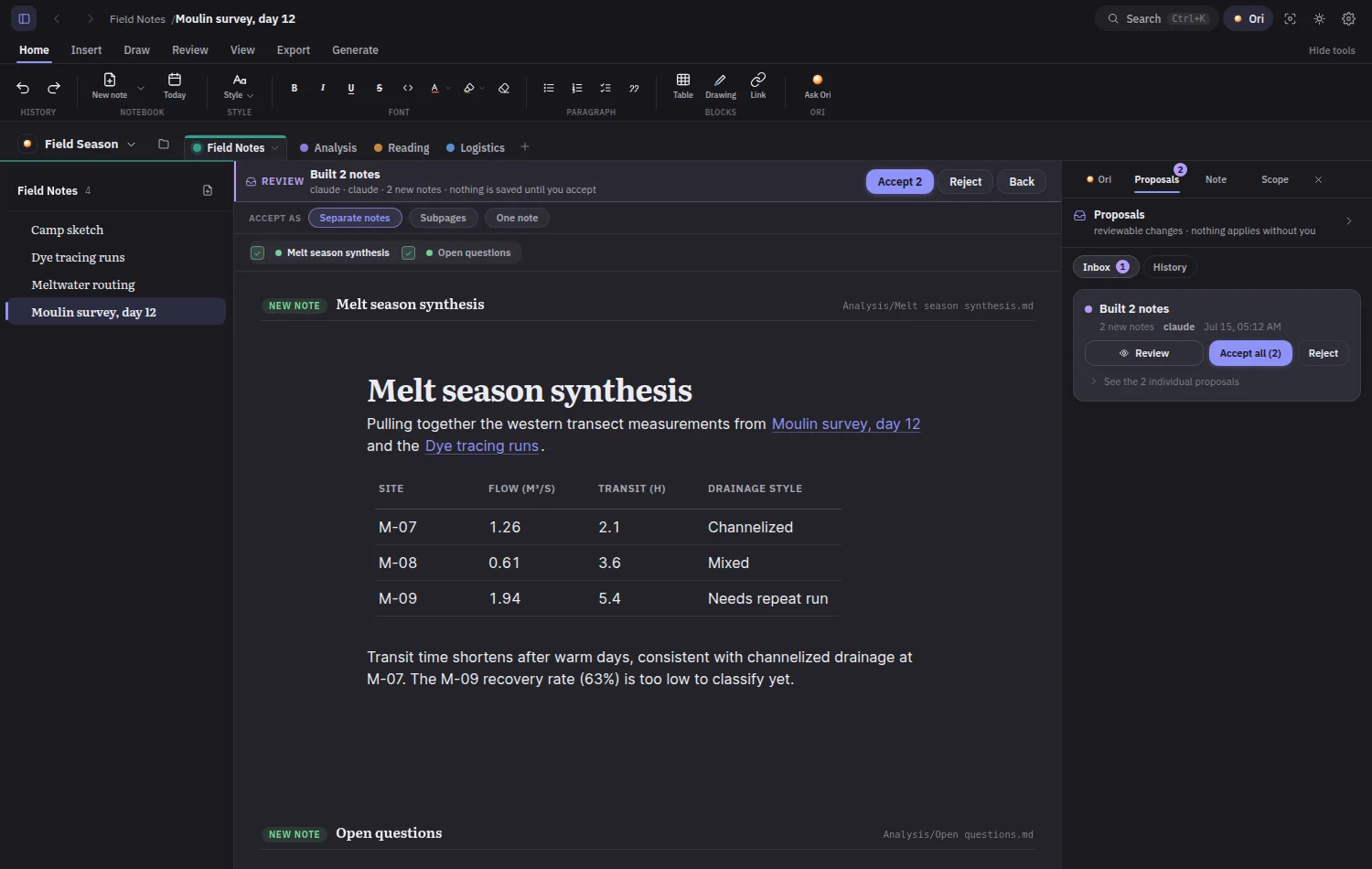Add a new section tab with plus
1372x869 pixels.
pyautogui.click(x=525, y=147)
